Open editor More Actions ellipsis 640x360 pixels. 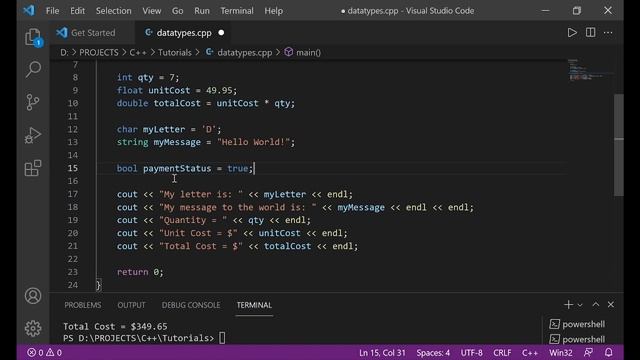coord(608,33)
